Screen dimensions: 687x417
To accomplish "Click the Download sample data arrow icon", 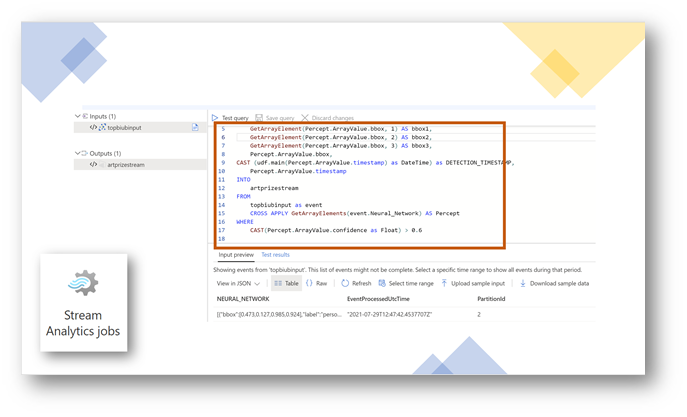I will click(x=523, y=283).
